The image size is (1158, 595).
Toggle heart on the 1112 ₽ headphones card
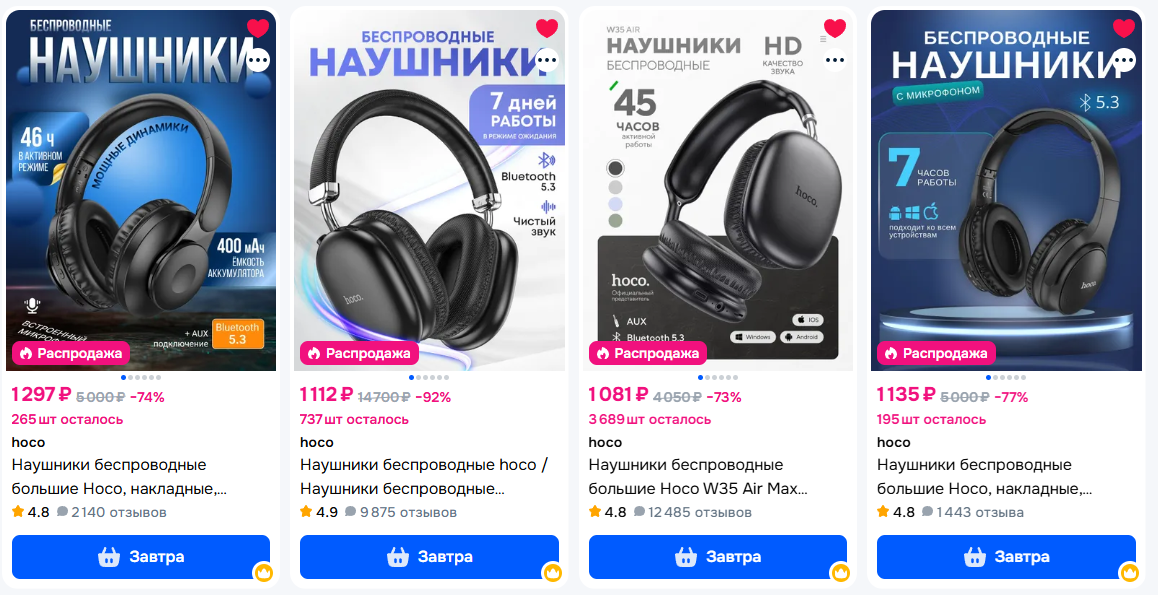(547, 28)
